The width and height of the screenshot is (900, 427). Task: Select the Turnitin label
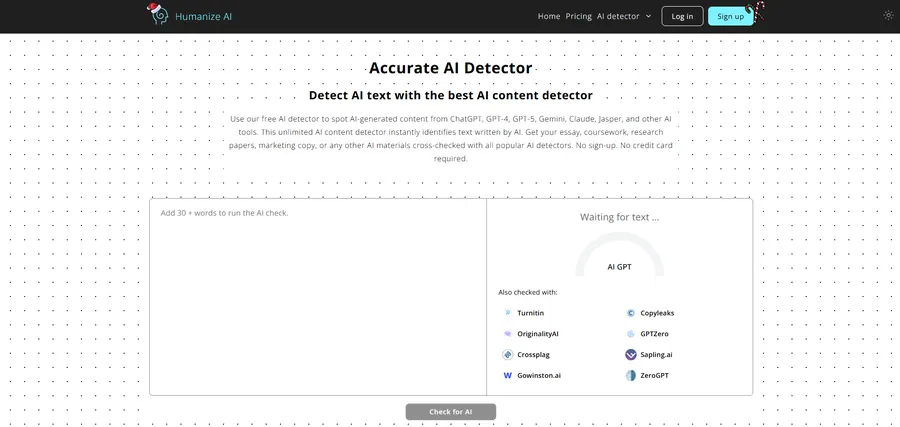pos(530,313)
